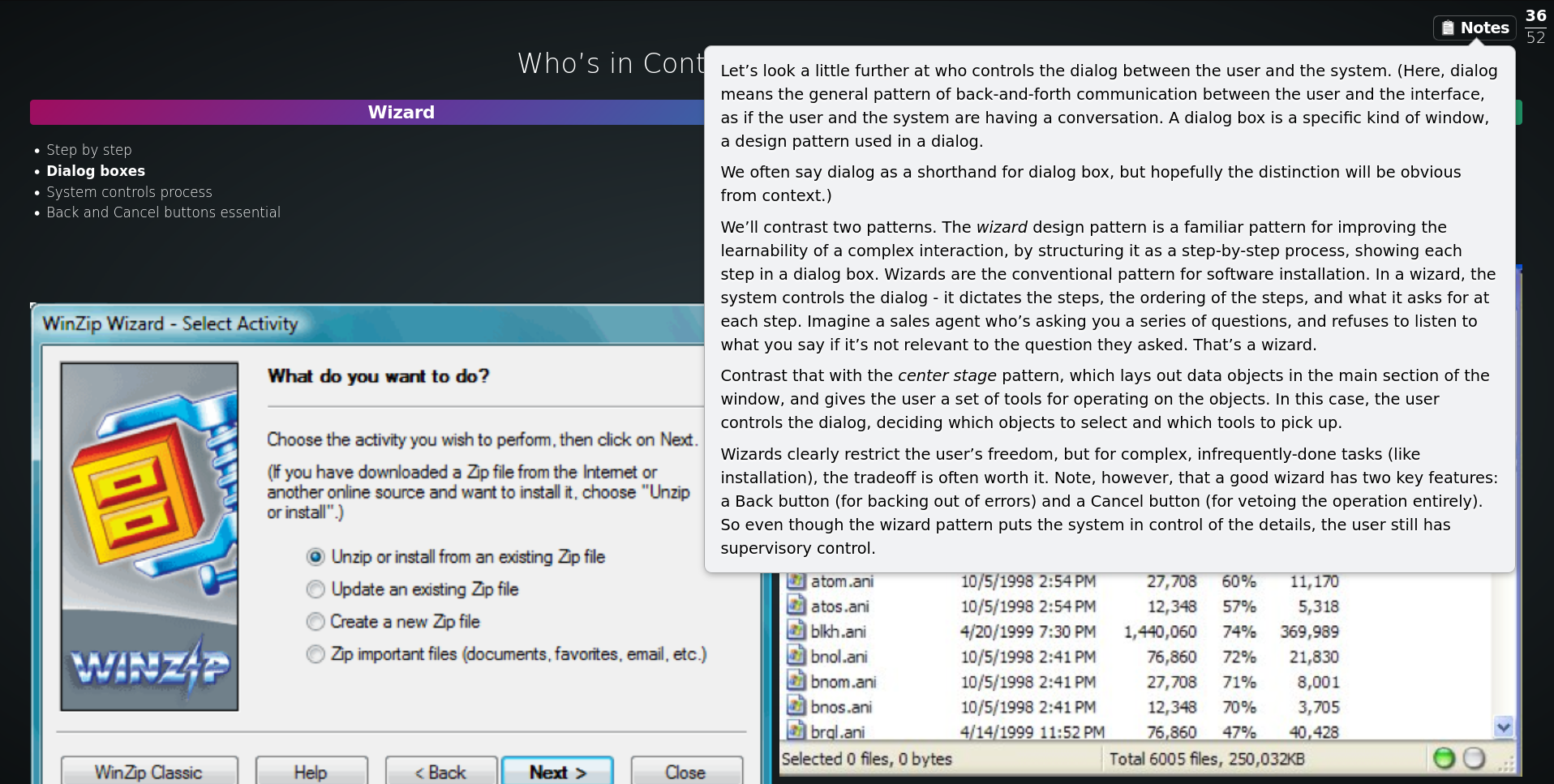Select the brql.ani file name
1554x784 pixels.
click(x=837, y=732)
